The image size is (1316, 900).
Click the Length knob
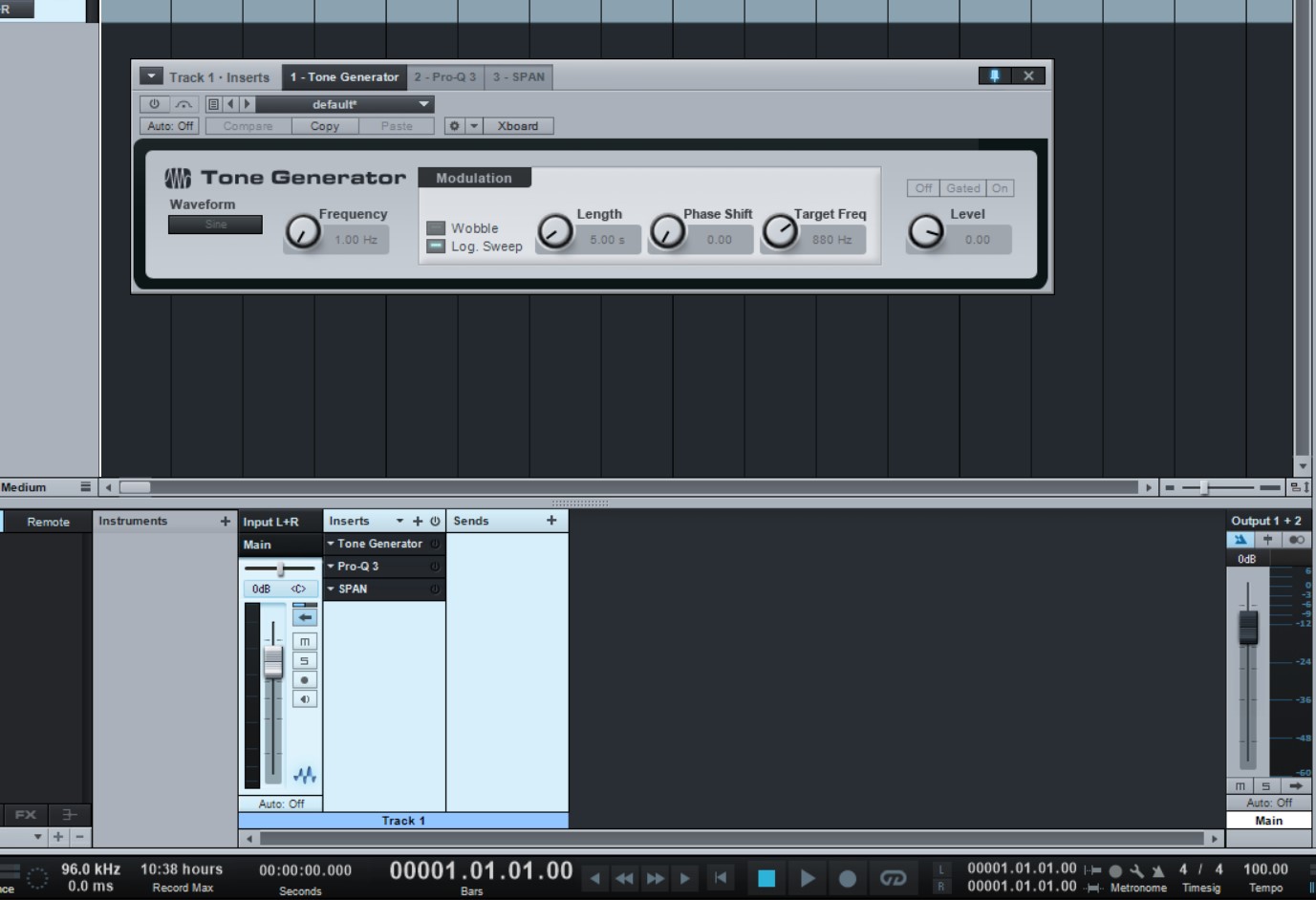point(555,232)
